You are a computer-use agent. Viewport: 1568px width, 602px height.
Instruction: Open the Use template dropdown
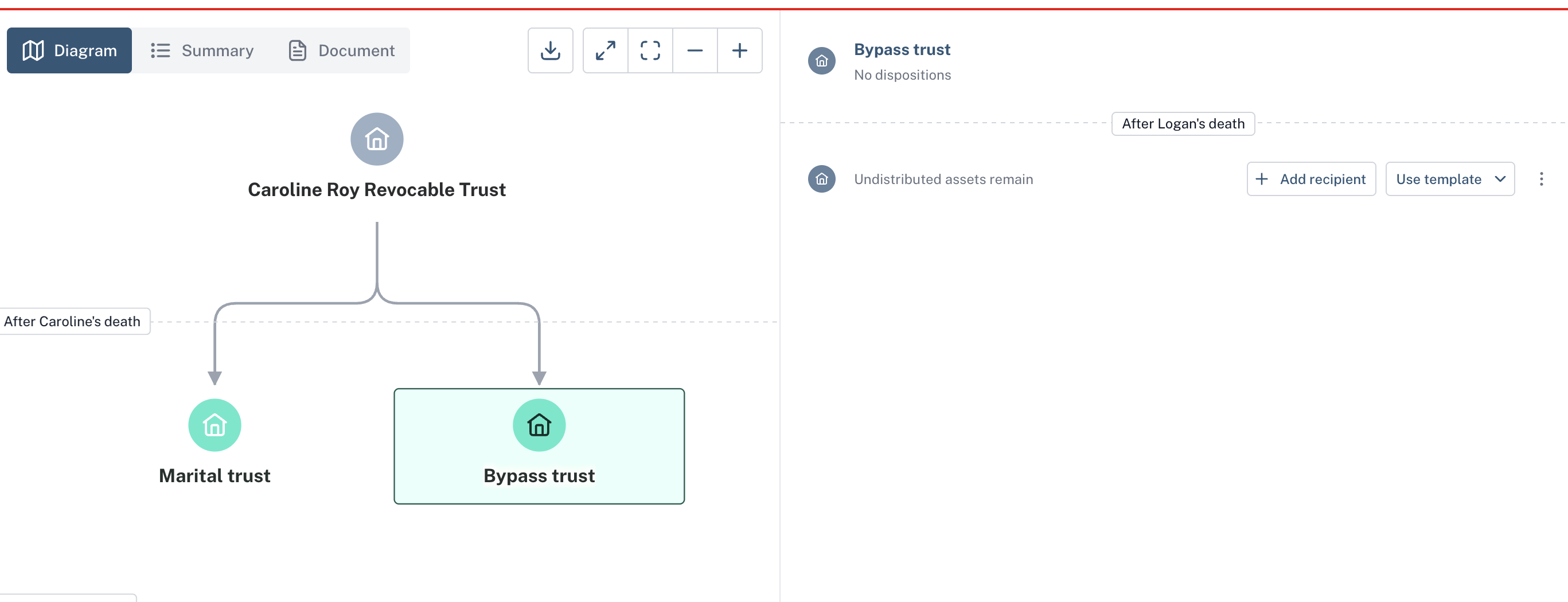click(x=1450, y=179)
